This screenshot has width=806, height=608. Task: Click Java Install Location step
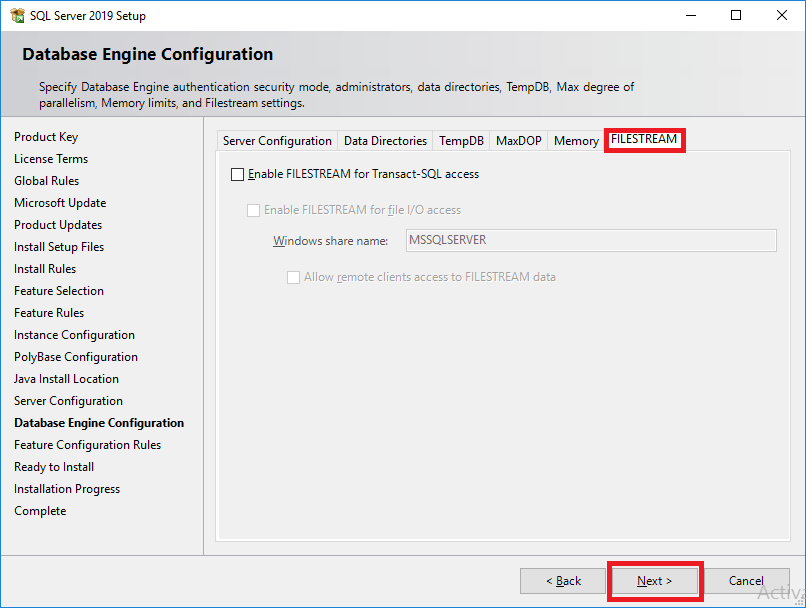pos(66,379)
